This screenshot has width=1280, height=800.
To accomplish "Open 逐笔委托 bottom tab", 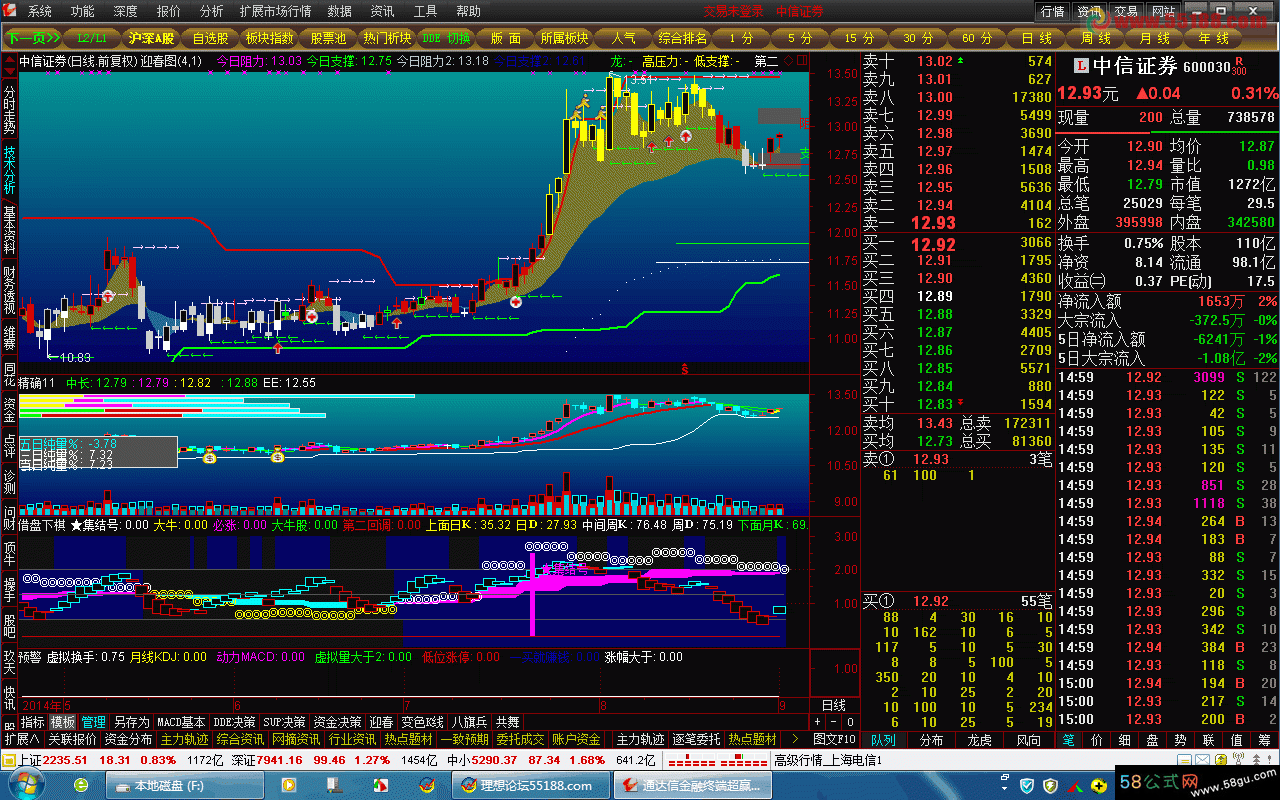I will tap(696, 739).
